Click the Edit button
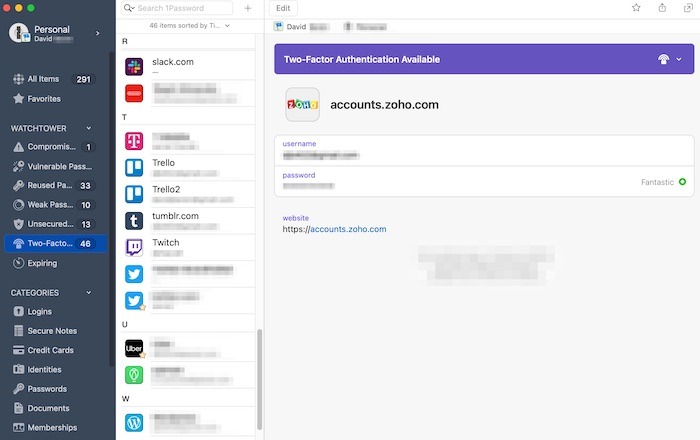 (284, 8)
